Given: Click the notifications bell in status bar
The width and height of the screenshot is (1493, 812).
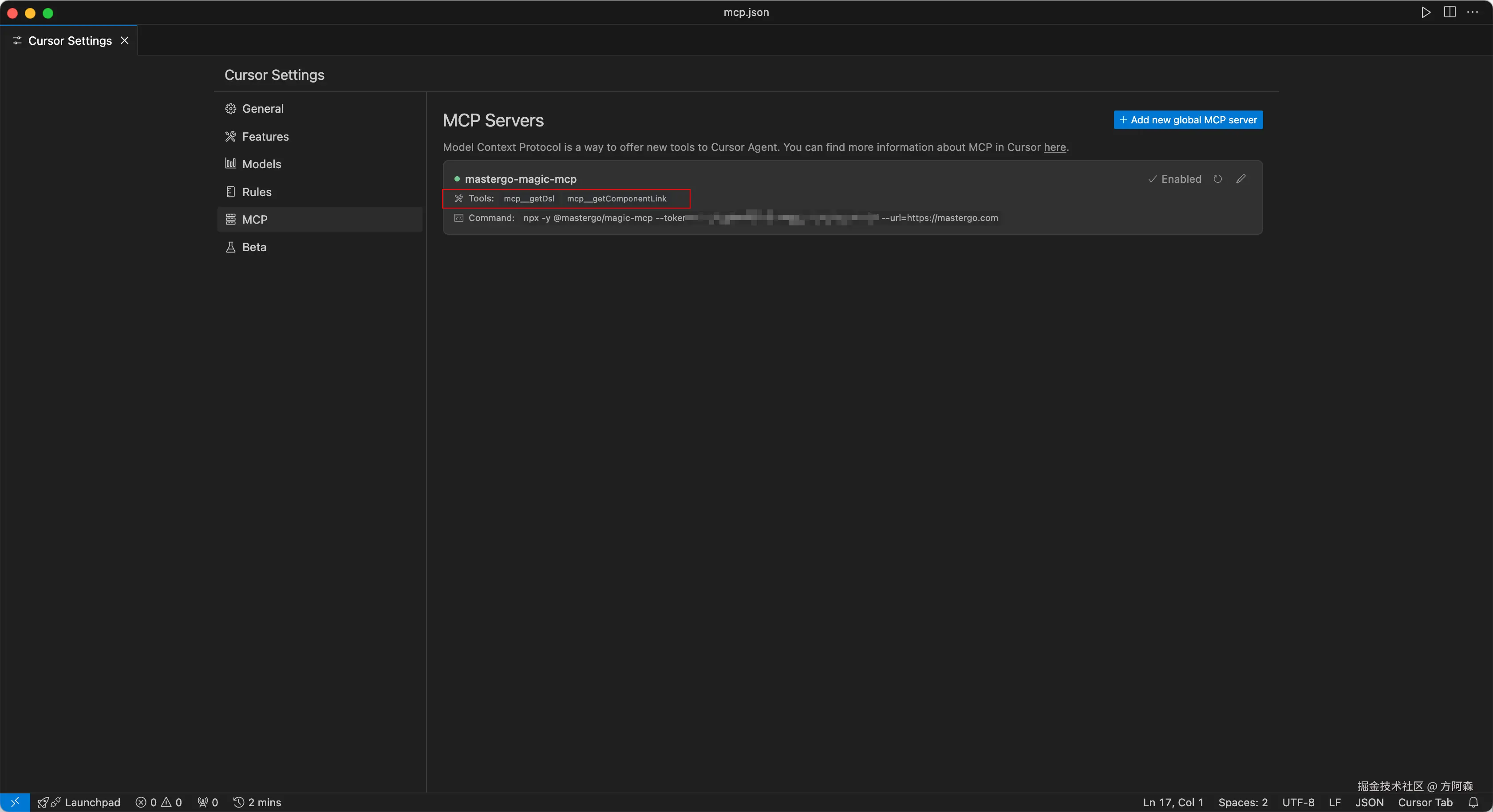Looking at the screenshot, I should (1473, 802).
